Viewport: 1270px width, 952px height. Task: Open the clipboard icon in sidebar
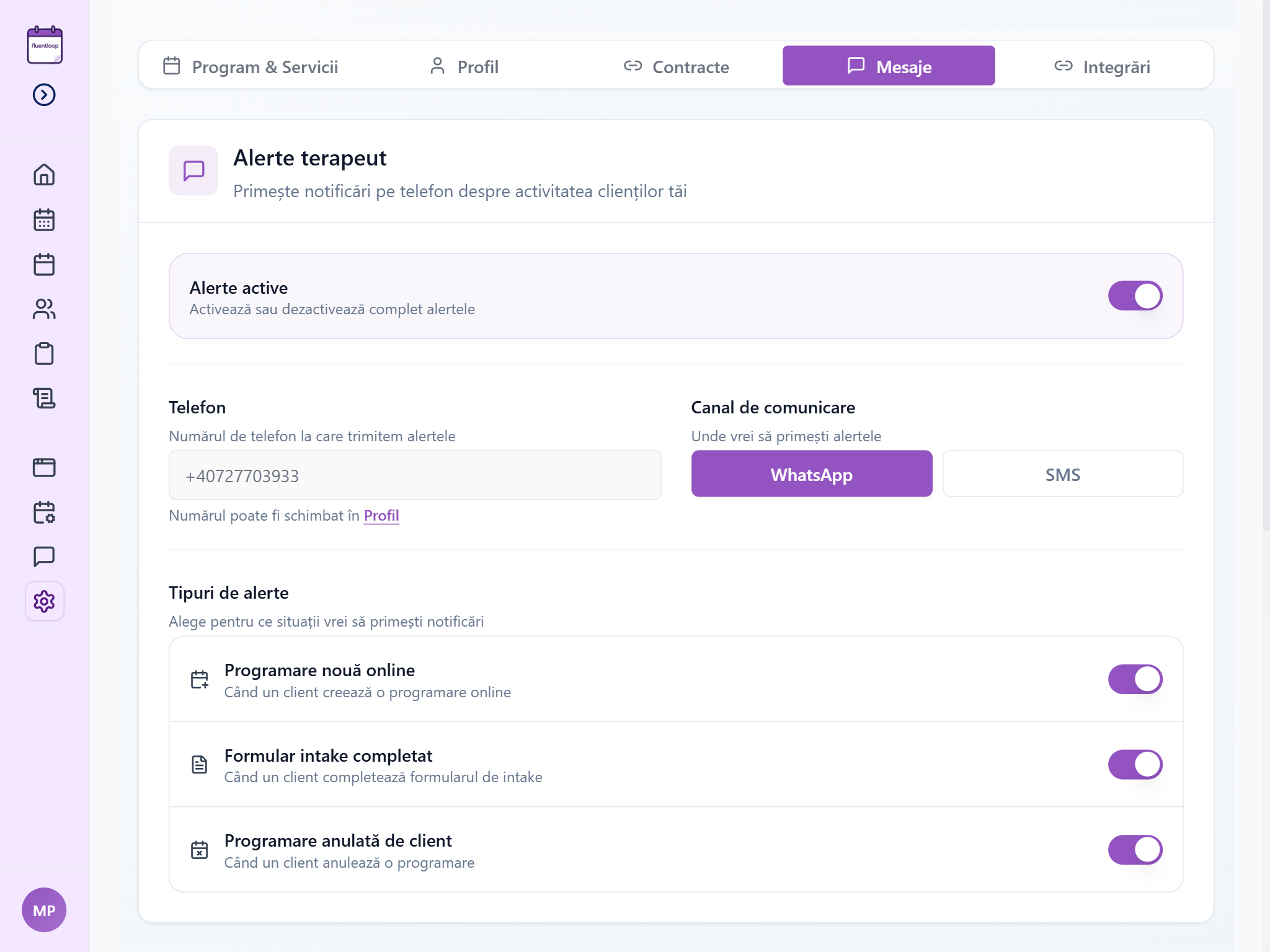click(44, 354)
